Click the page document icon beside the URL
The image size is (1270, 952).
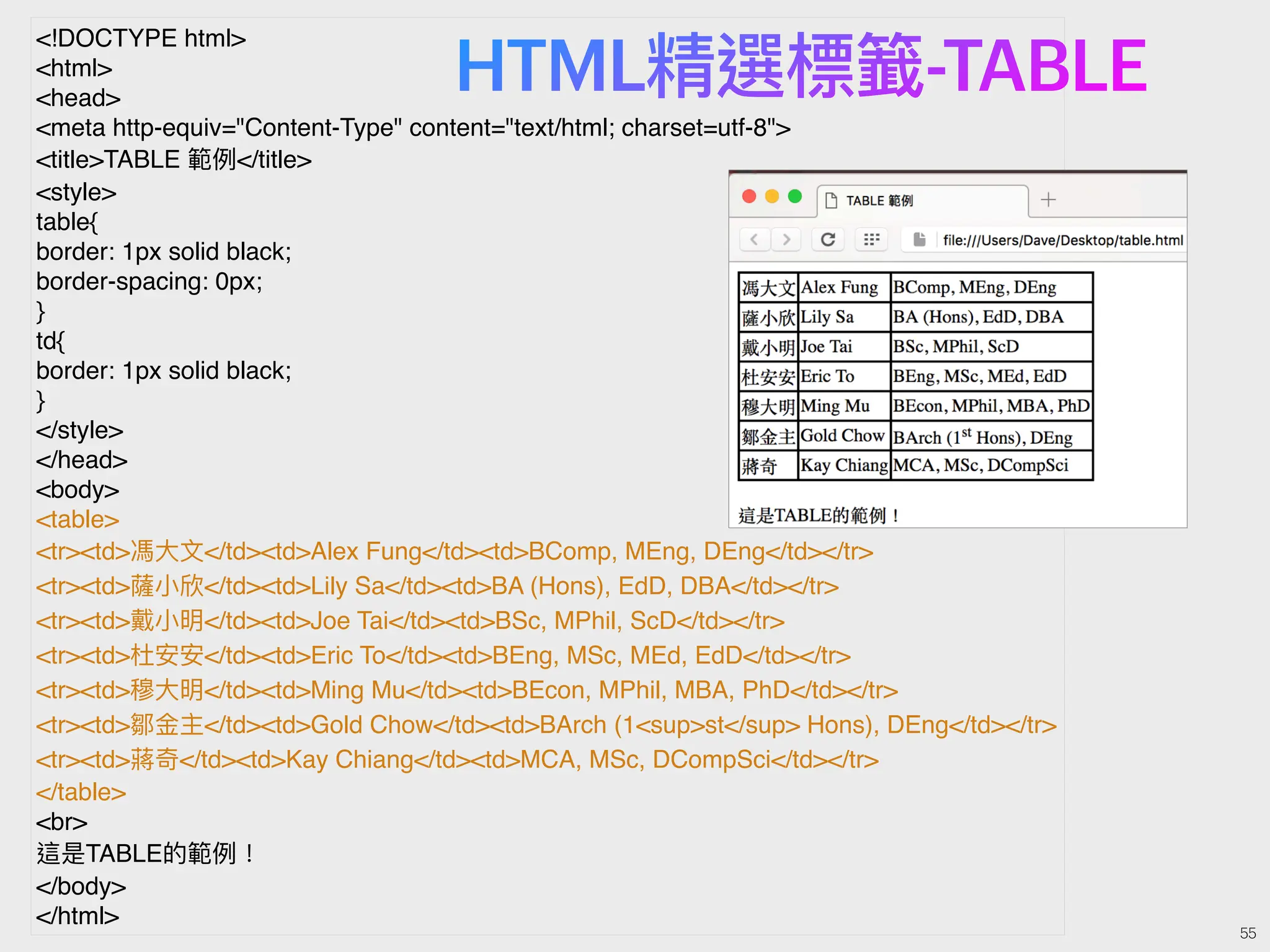click(920, 239)
